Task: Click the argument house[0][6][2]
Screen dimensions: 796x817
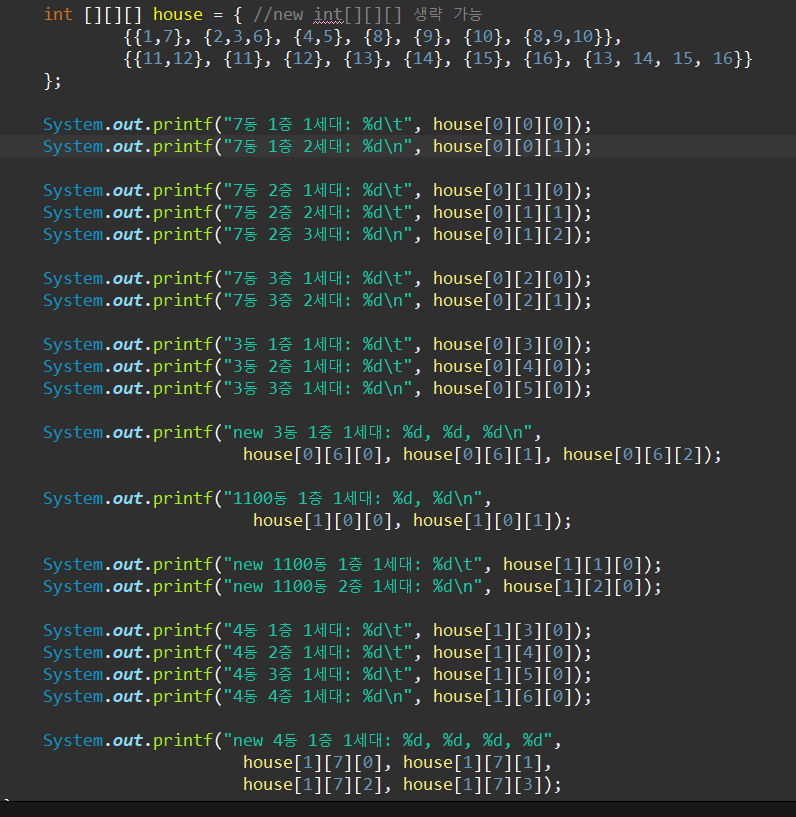Action: 632,454
